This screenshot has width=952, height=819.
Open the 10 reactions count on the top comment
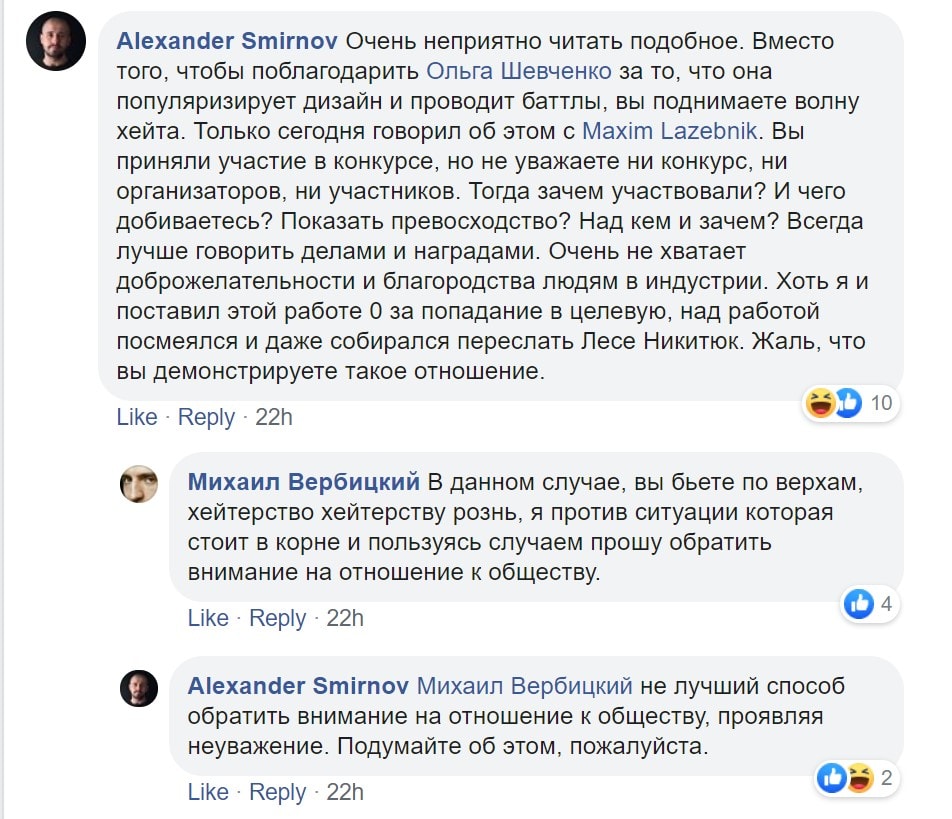coord(881,403)
